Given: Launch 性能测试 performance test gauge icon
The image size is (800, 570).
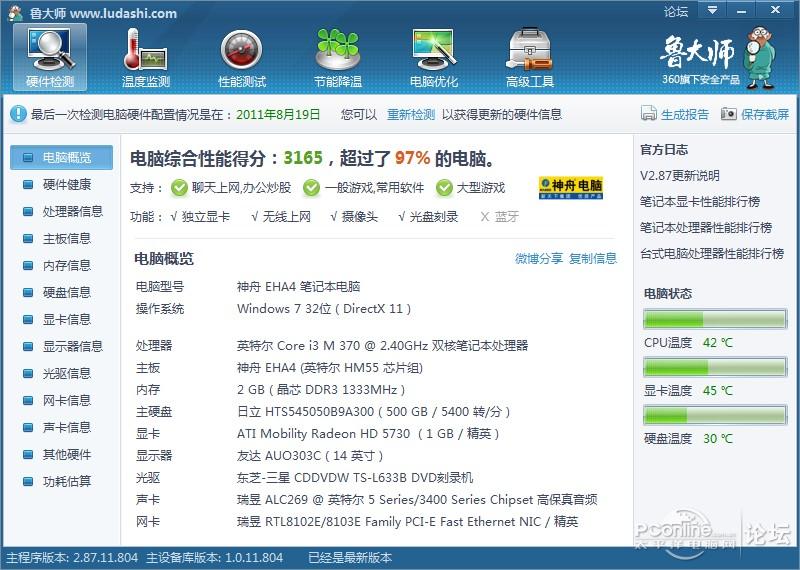Looking at the screenshot, I should click(242, 57).
